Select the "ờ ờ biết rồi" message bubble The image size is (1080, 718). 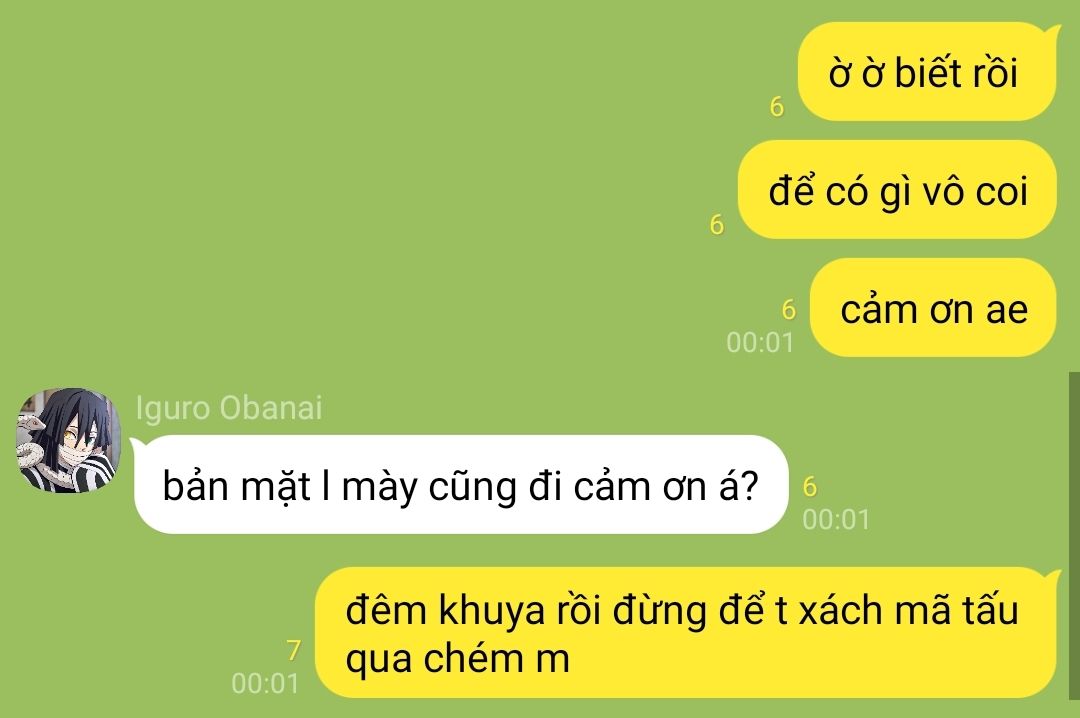[926, 72]
